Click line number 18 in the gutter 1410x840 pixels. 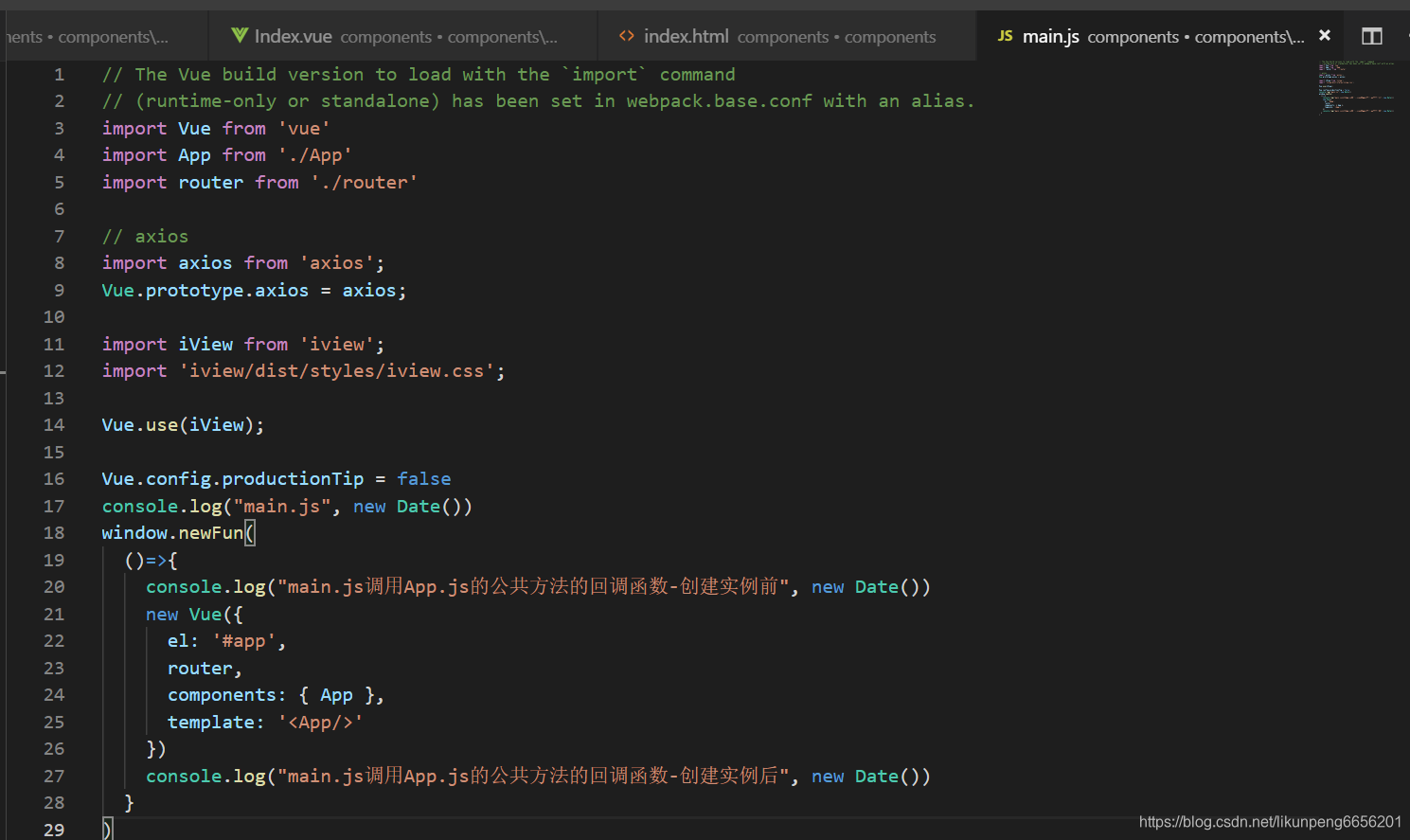tap(54, 533)
